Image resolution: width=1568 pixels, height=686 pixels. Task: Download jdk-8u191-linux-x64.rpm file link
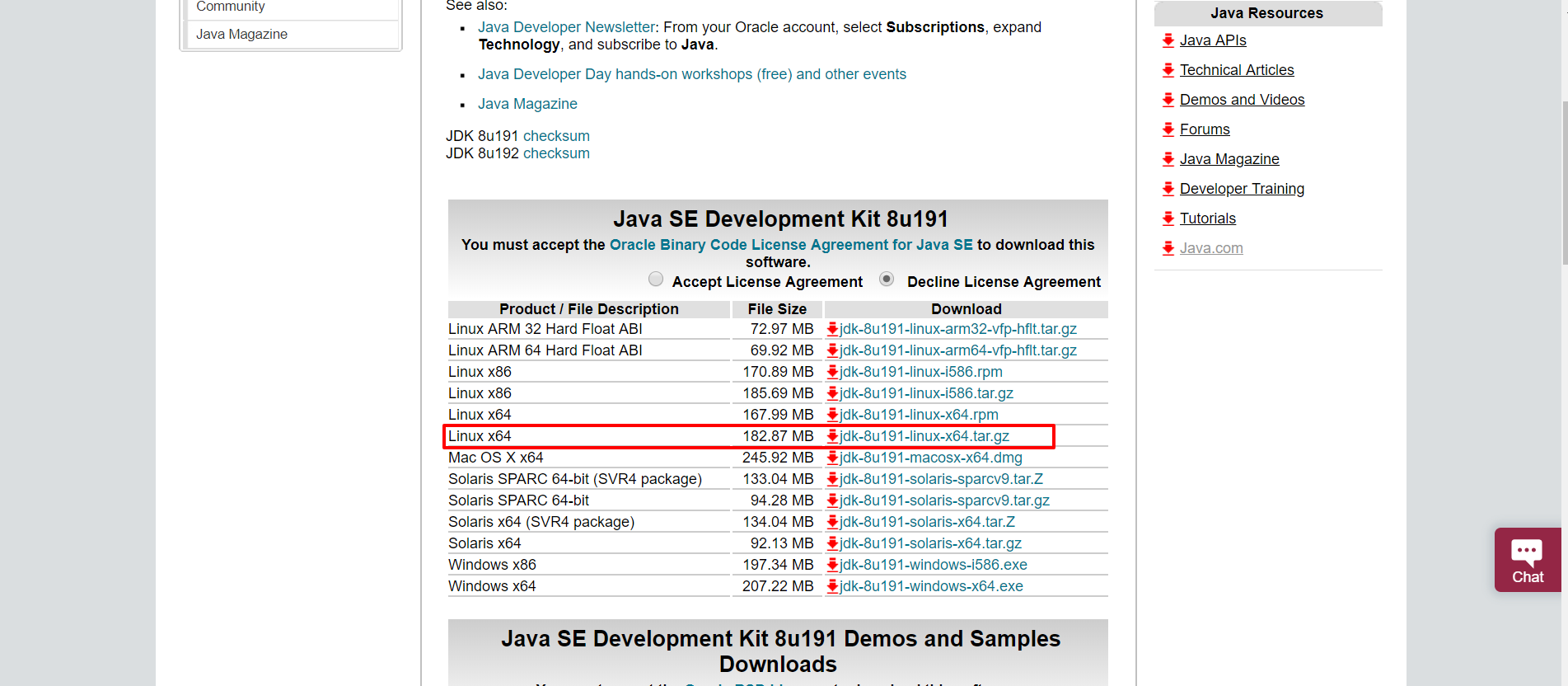click(919, 415)
